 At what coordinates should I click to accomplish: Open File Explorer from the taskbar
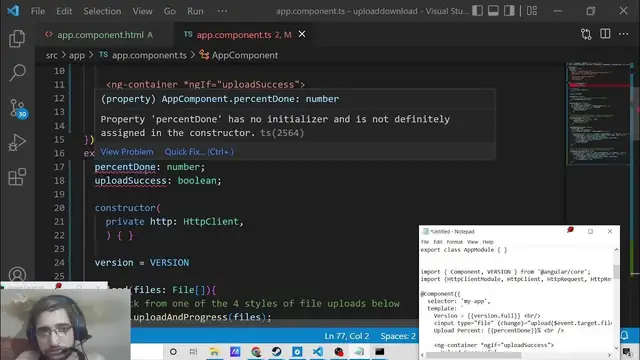[214, 351]
